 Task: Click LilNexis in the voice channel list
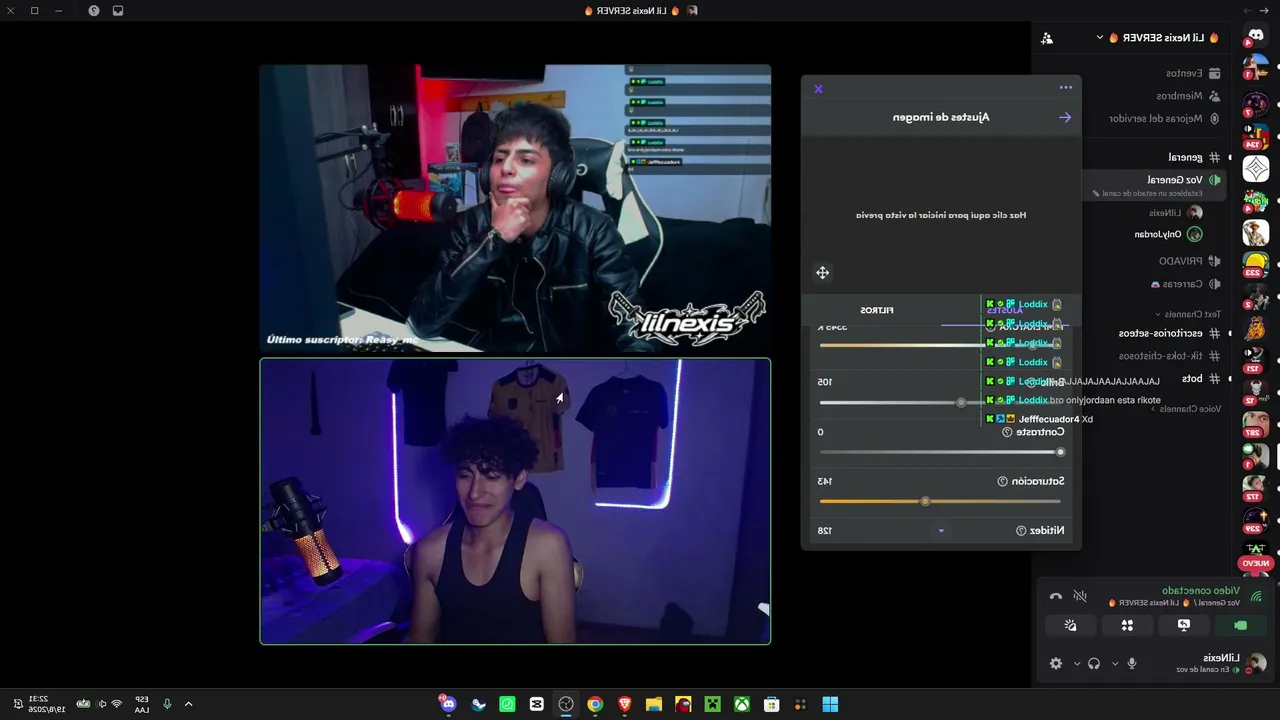pyautogui.click(x=1175, y=212)
